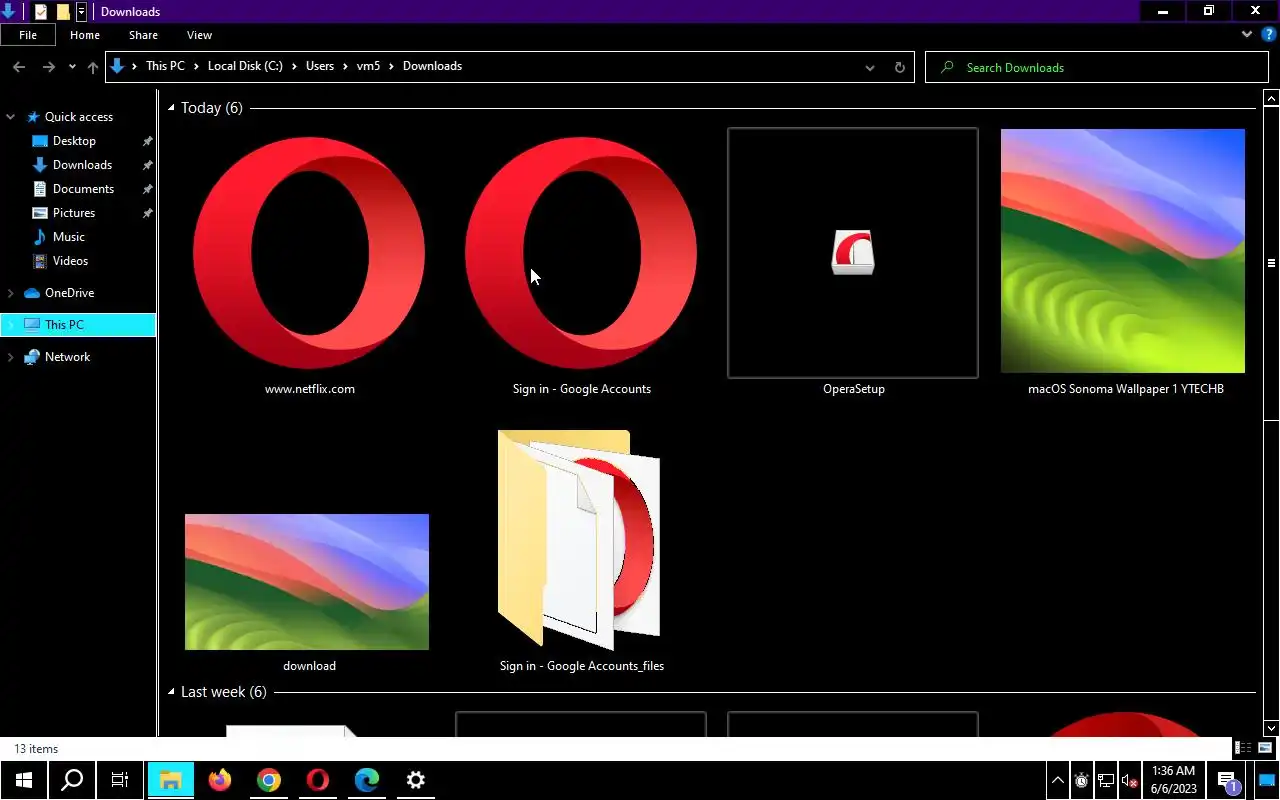Click the File Explorer taskbar button
This screenshot has width=1280, height=800.
coord(171,780)
